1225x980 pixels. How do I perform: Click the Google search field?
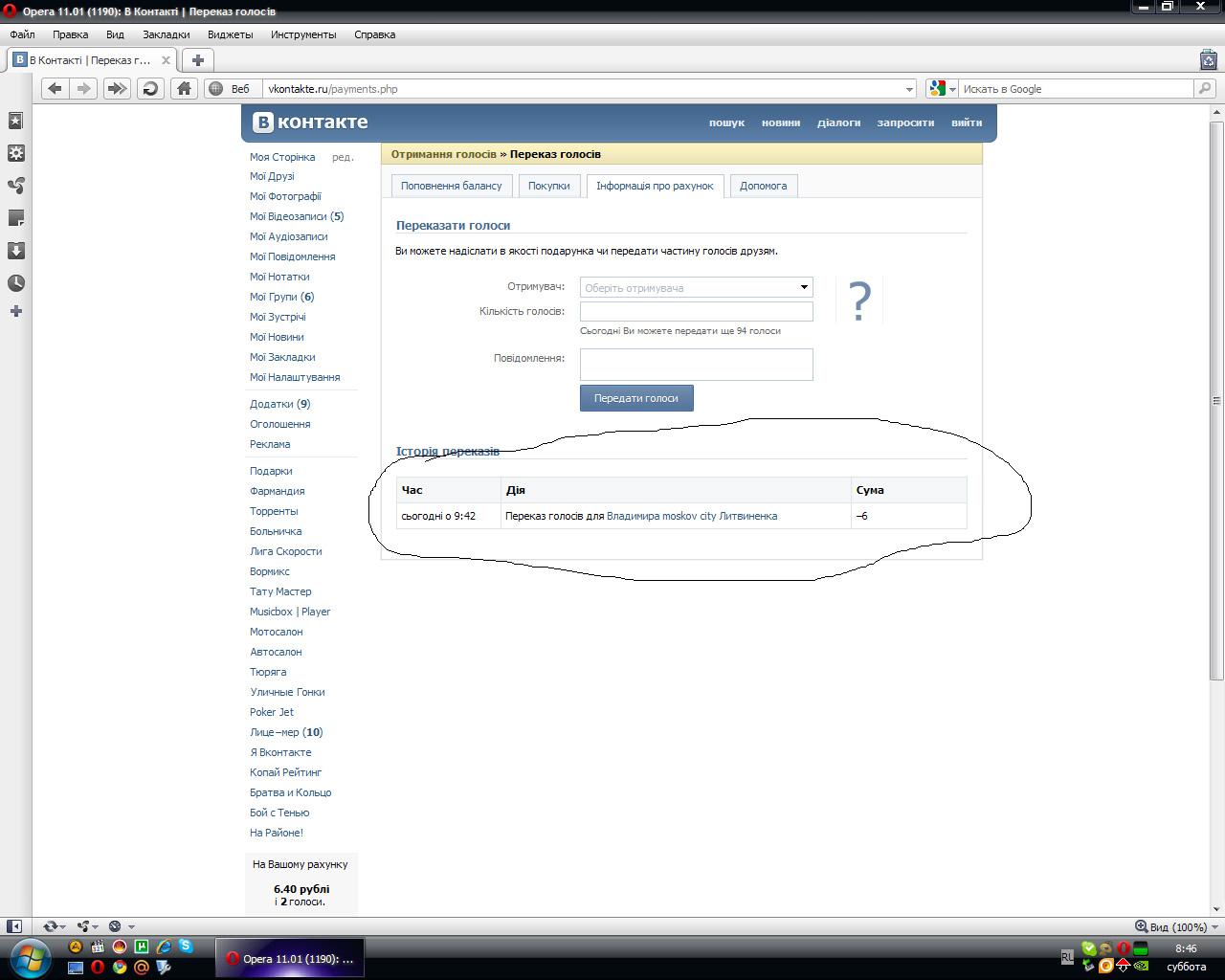click(x=1077, y=89)
